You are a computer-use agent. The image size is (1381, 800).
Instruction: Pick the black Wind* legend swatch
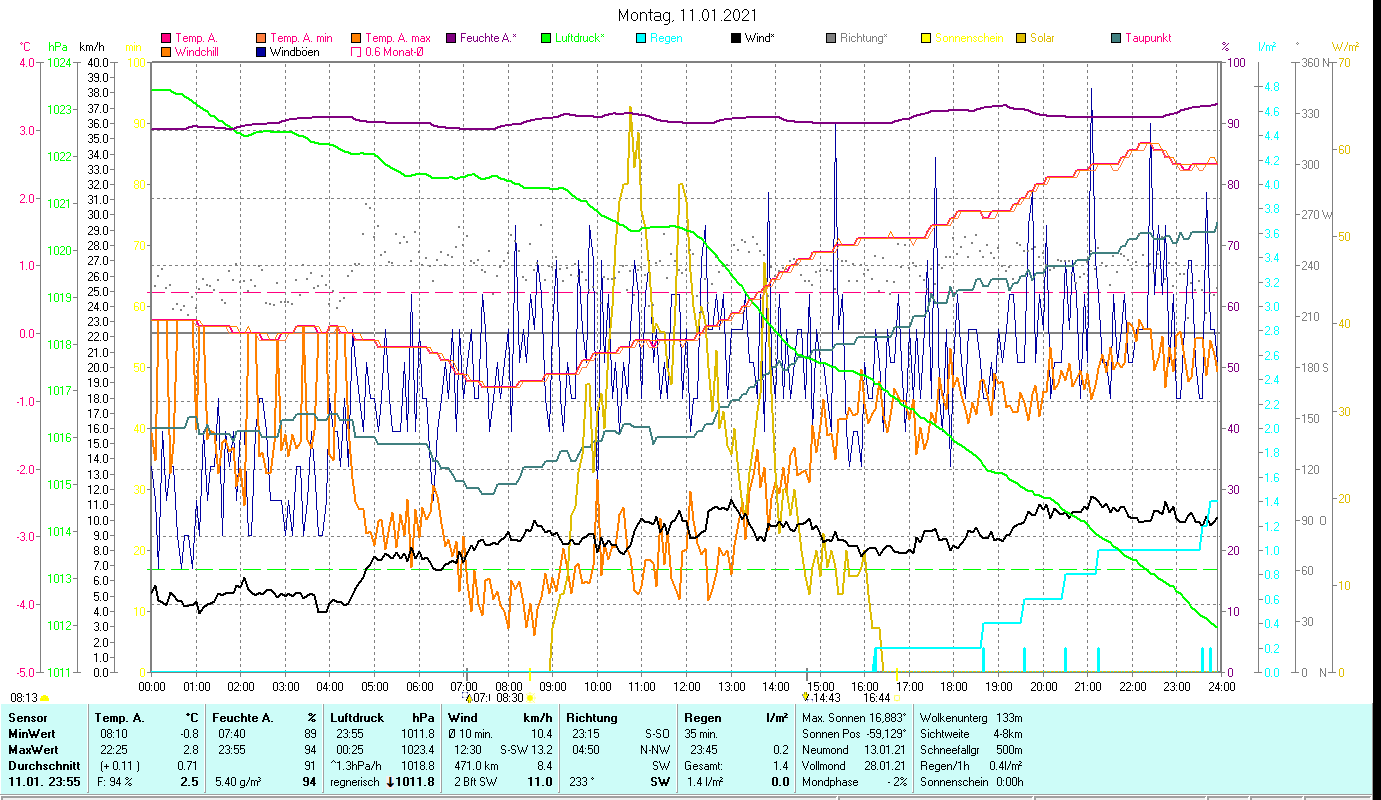736,38
